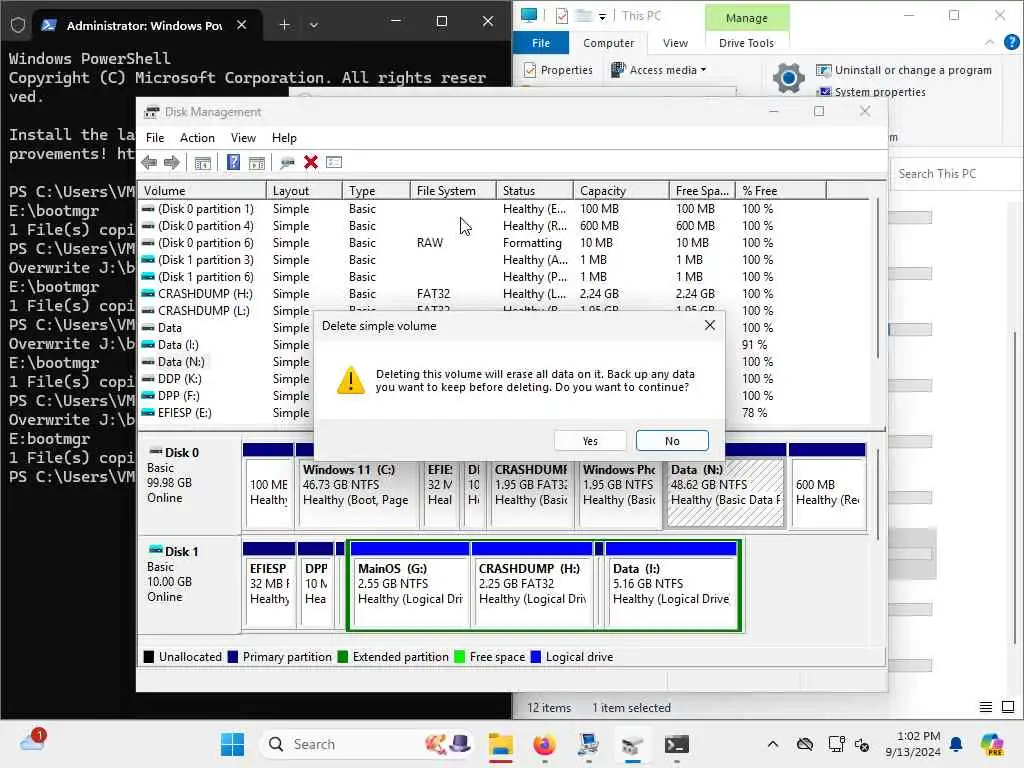Toggle the Show/Hide Console Tree toolbar icon
The height and width of the screenshot is (768, 1024).
coord(202,163)
